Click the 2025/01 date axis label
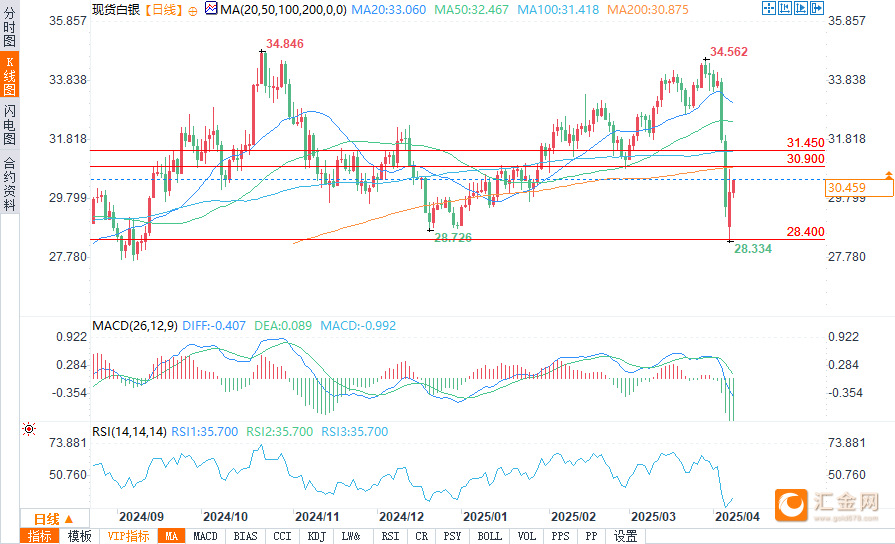This screenshot has height=544, width=895. pyautogui.click(x=485, y=517)
